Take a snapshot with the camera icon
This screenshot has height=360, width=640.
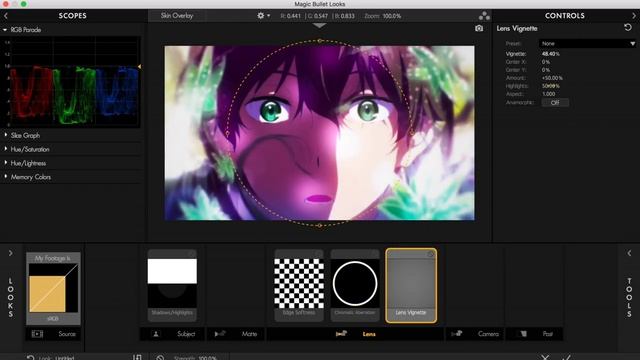[479, 28]
